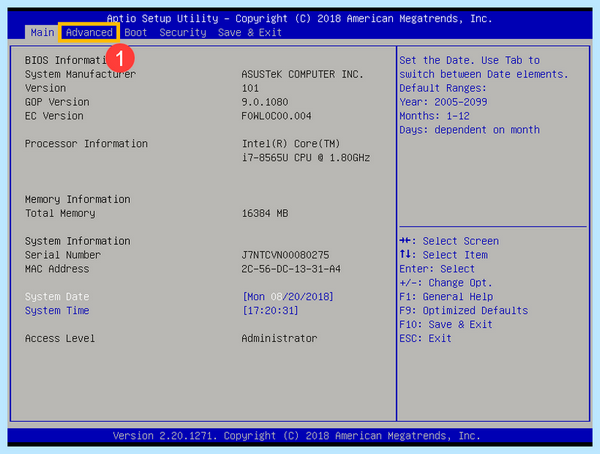
Task: Click the Total Memory value 16384 MB
Action: [x=265, y=213]
